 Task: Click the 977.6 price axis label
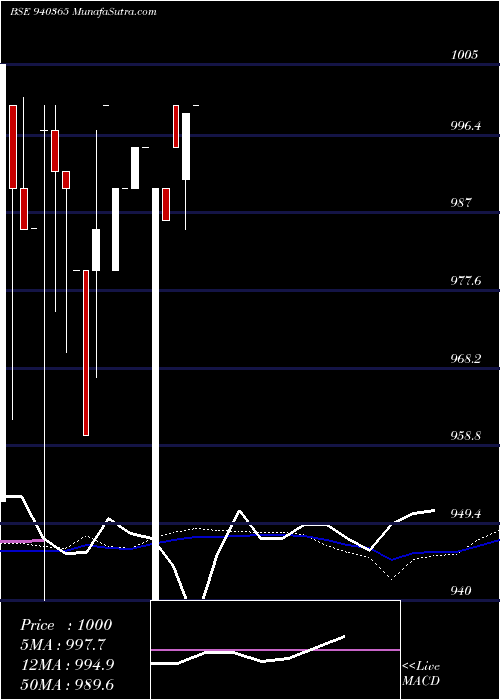(x=466, y=281)
